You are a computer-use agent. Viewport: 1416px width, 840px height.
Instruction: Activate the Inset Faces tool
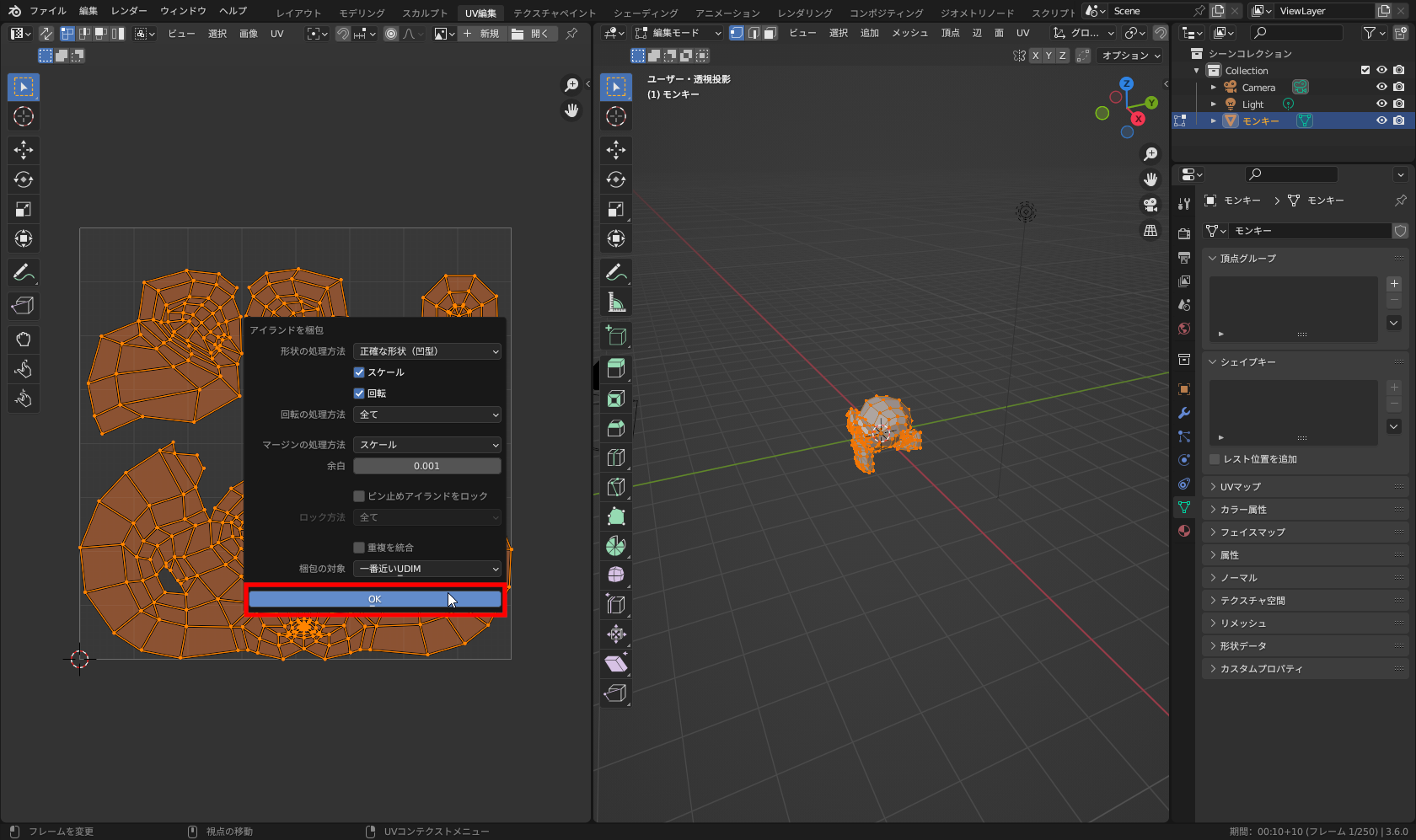point(616,399)
